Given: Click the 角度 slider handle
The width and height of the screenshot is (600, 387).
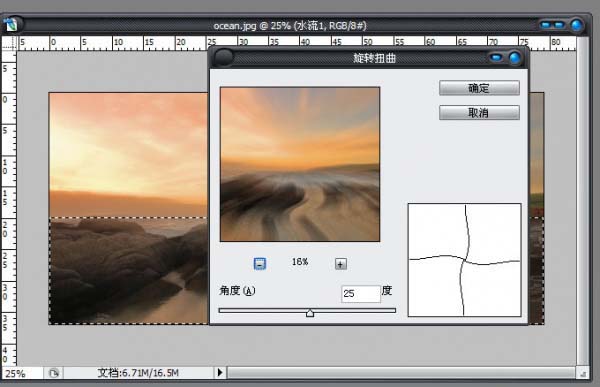Looking at the screenshot, I should coord(310,313).
